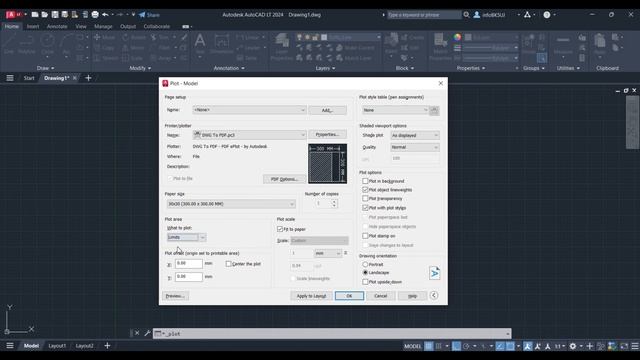The height and width of the screenshot is (360, 640).
Task: Open the Autodesk App triangle icon
Action: 527,15
